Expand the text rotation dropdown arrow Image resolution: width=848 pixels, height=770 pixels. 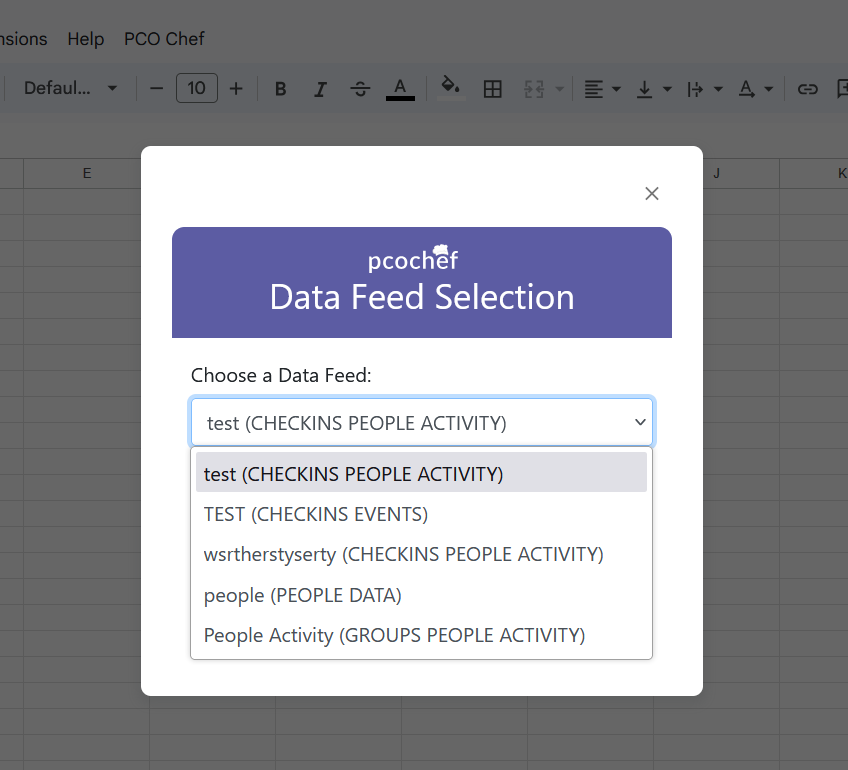[768, 89]
